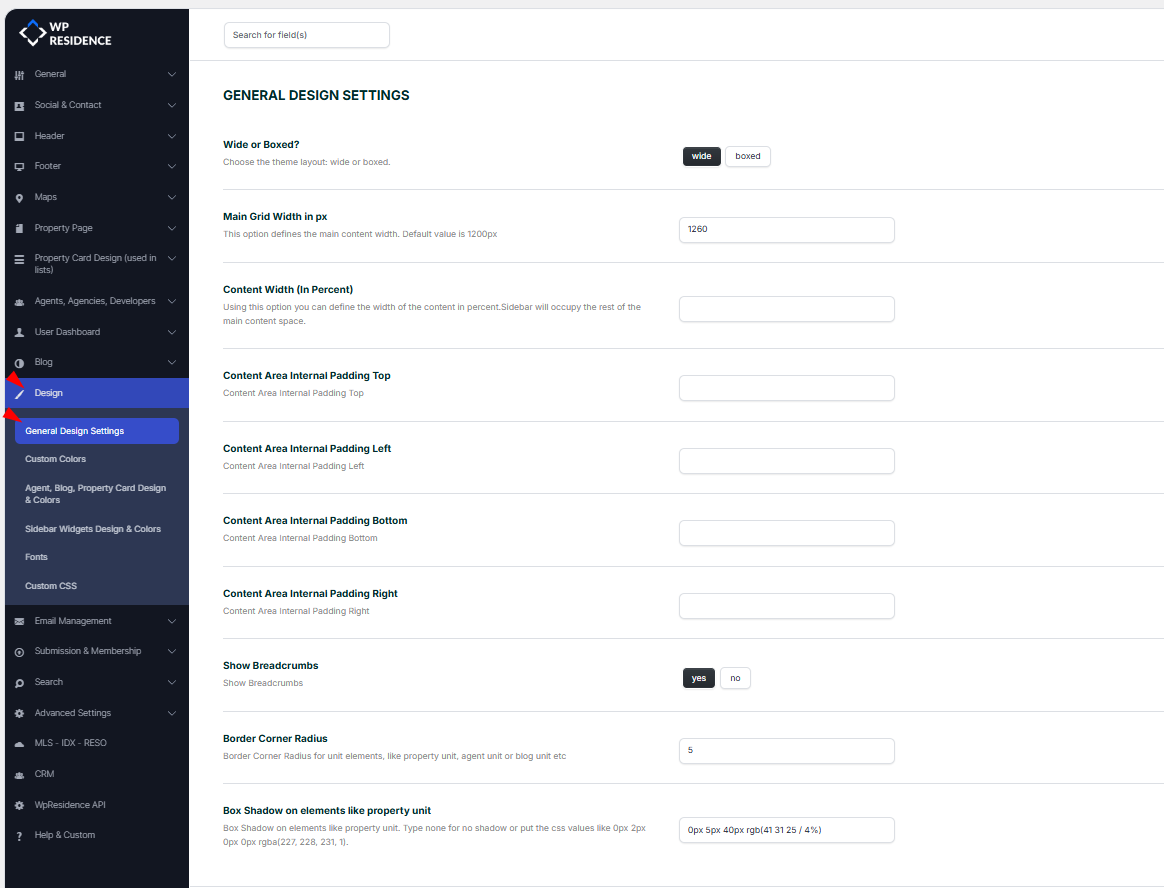Viewport: 1164px width, 888px height.
Task: Open the Fonts submenu item
Action: pos(37,557)
